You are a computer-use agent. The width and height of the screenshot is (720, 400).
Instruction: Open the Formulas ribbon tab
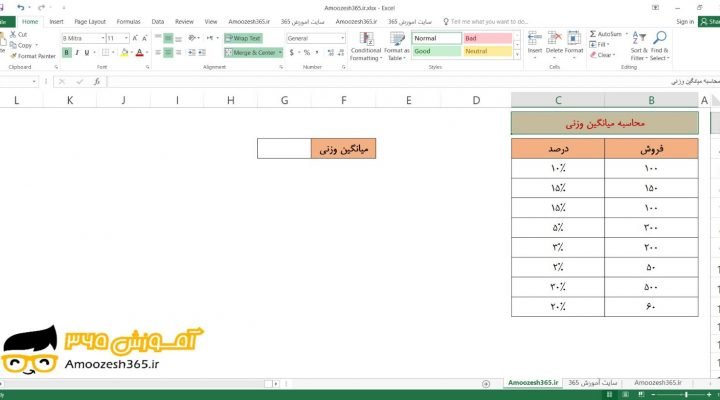click(129, 22)
